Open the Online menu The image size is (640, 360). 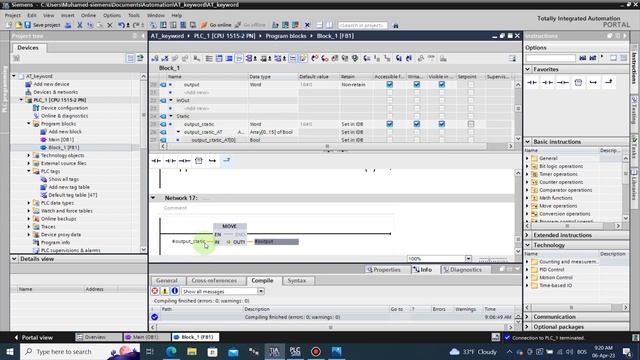[88, 16]
